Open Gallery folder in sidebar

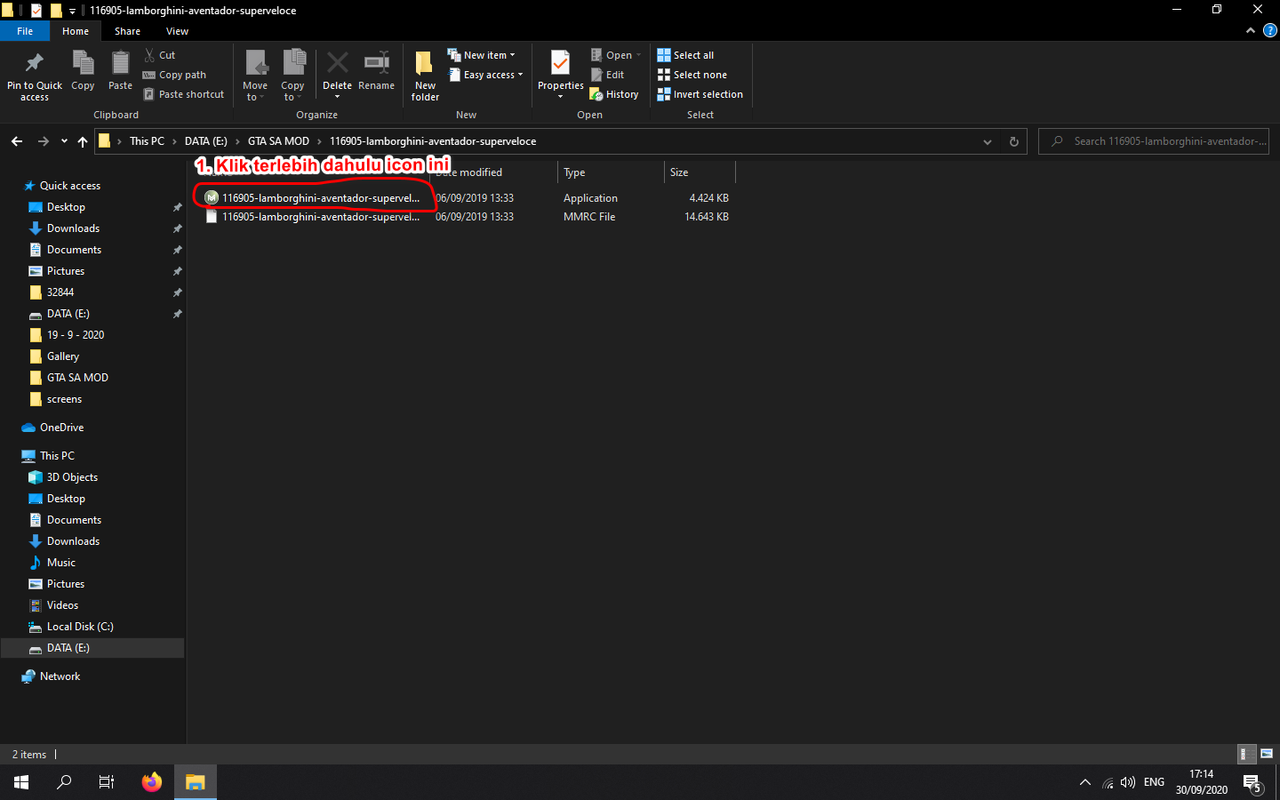pyautogui.click(x=63, y=356)
